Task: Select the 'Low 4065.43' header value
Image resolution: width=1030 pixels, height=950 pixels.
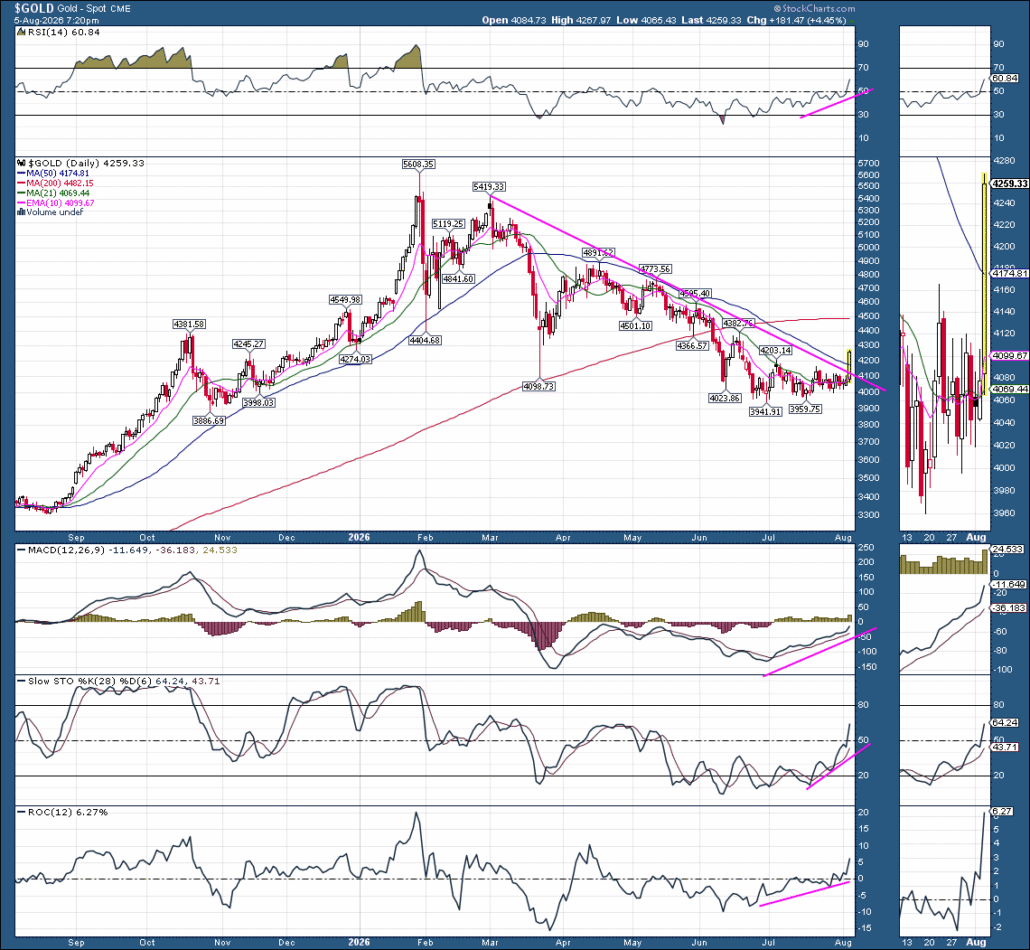Action: (646, 20)
